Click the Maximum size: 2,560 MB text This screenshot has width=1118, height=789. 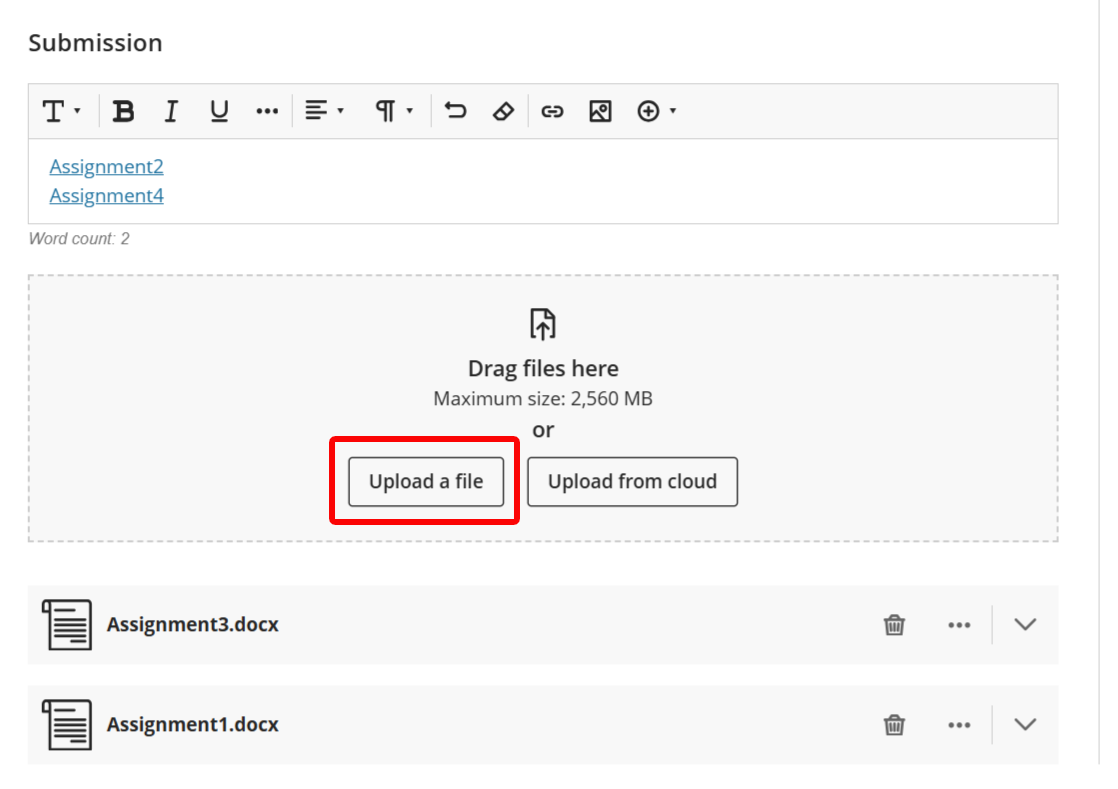click(543, 398)
